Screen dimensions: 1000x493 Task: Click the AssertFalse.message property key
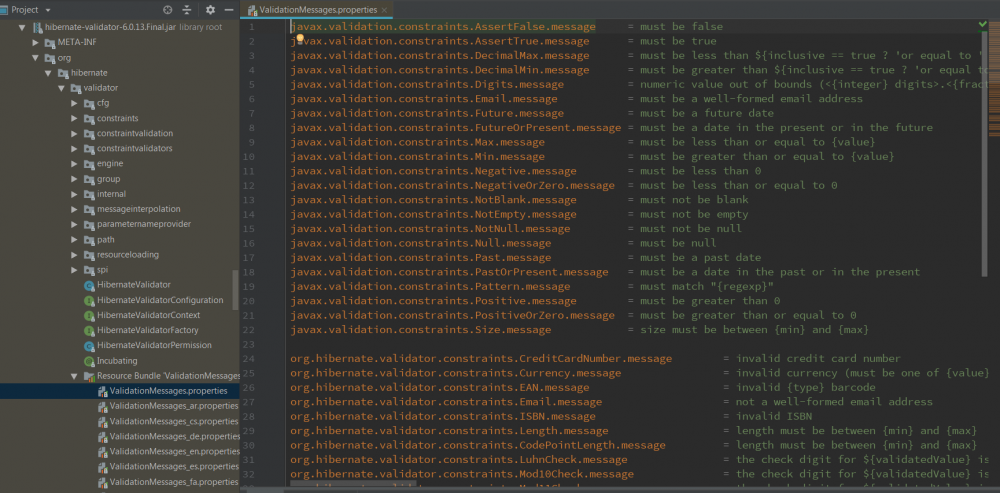[443, 27]
